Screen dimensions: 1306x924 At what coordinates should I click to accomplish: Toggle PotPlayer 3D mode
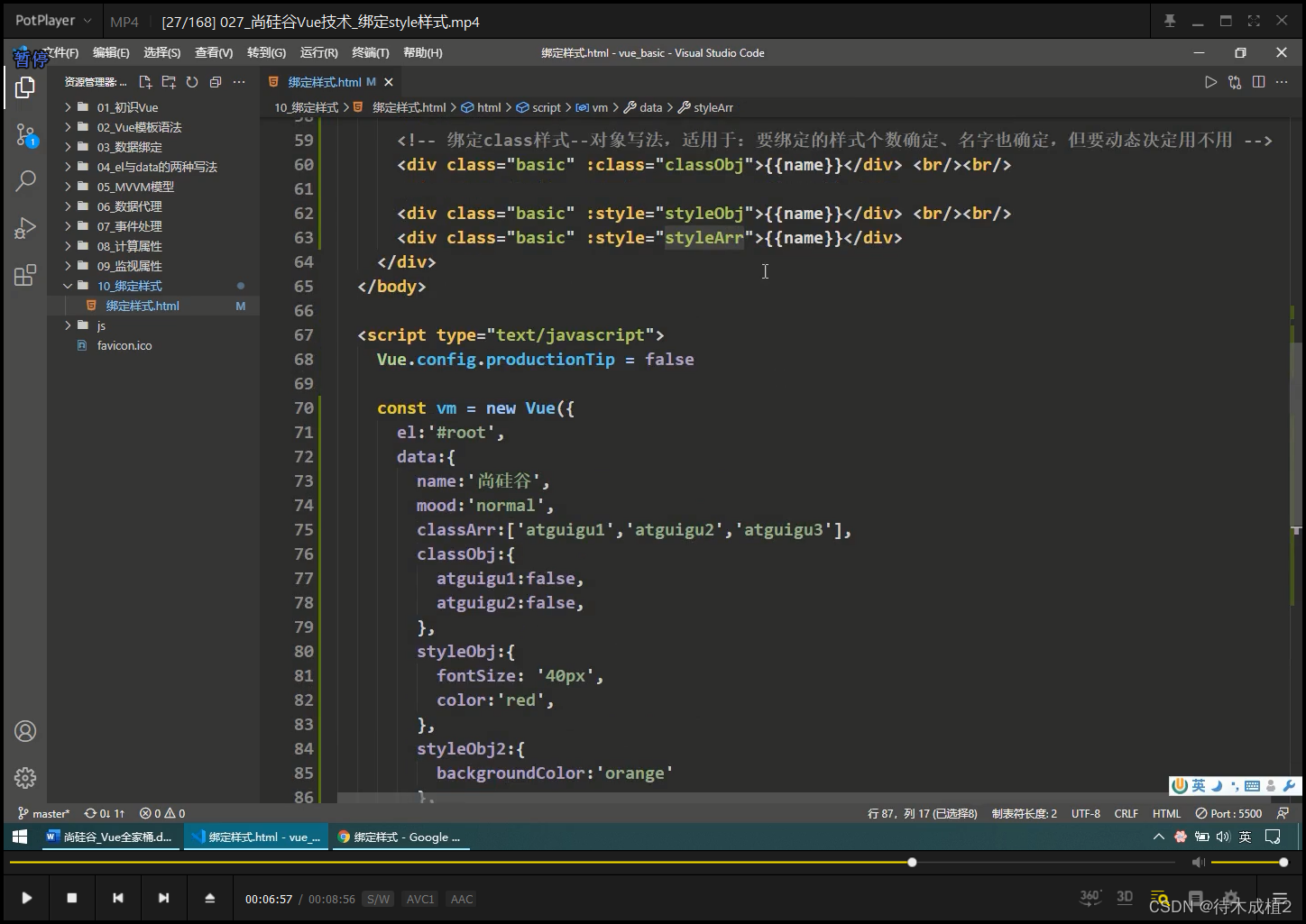[1125, 897]
